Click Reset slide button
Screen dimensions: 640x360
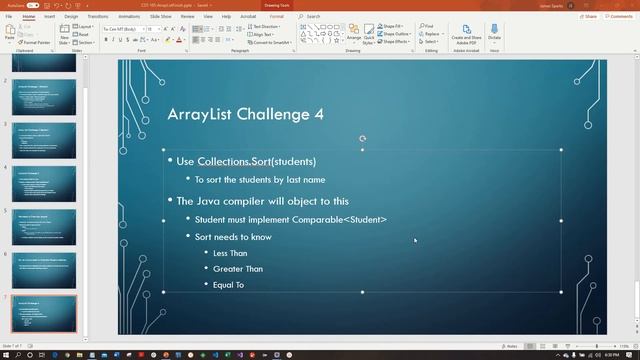(81, 34)
